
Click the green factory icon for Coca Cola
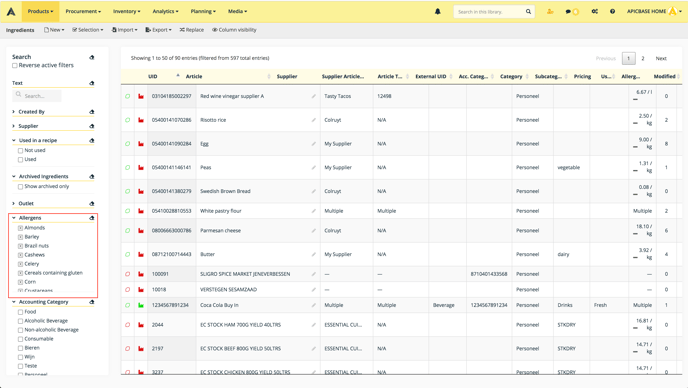(141, 305)
